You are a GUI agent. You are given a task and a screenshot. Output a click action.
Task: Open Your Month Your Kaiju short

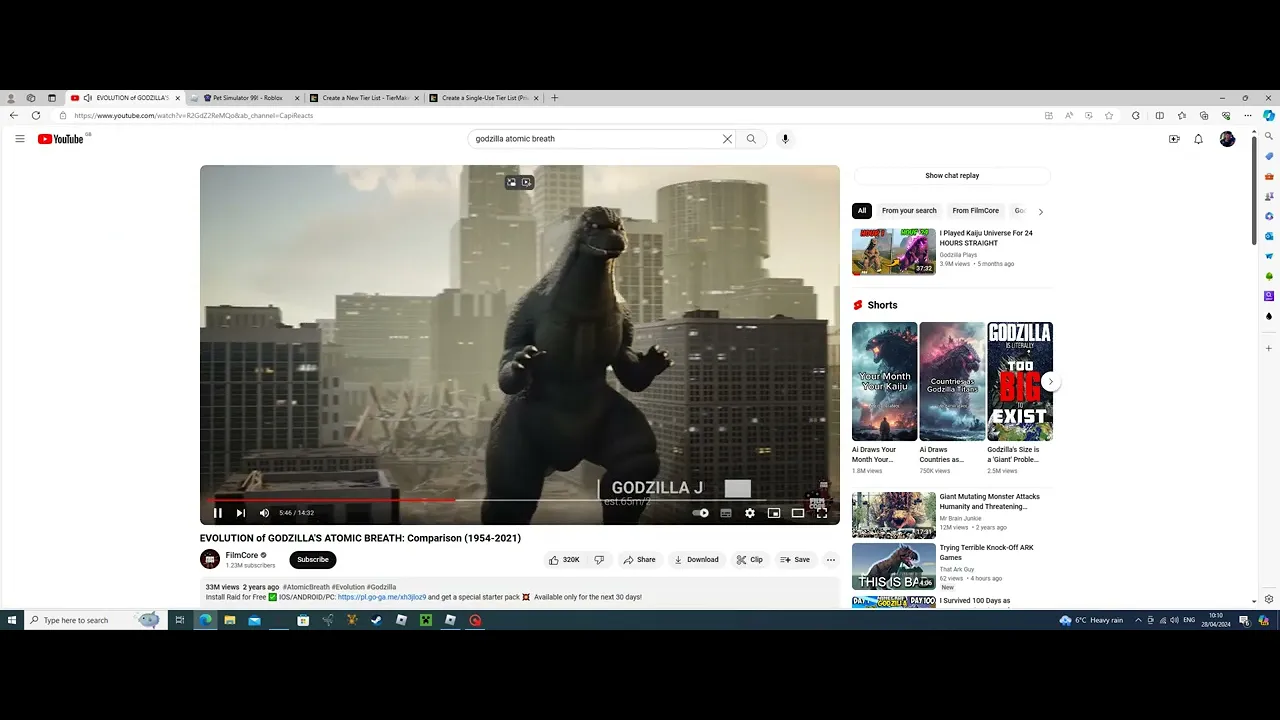884,381
